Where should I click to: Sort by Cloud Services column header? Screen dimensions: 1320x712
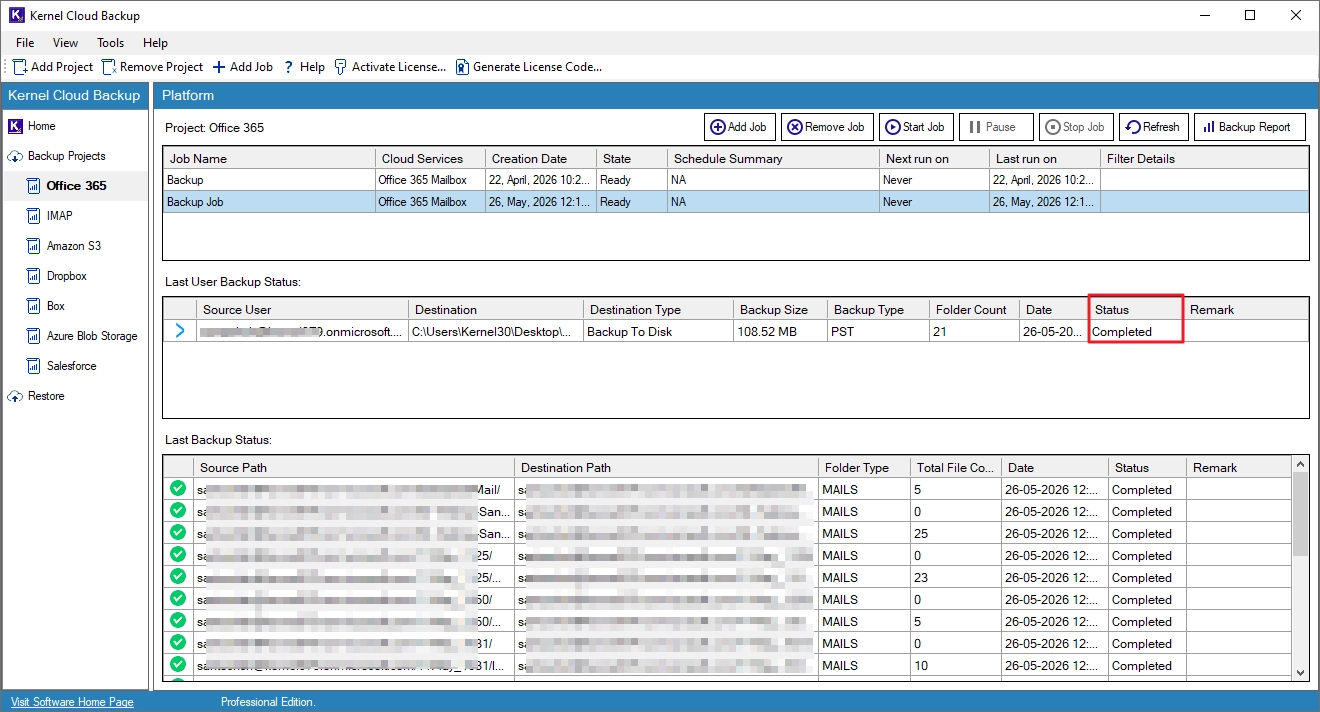coord(431,158)
